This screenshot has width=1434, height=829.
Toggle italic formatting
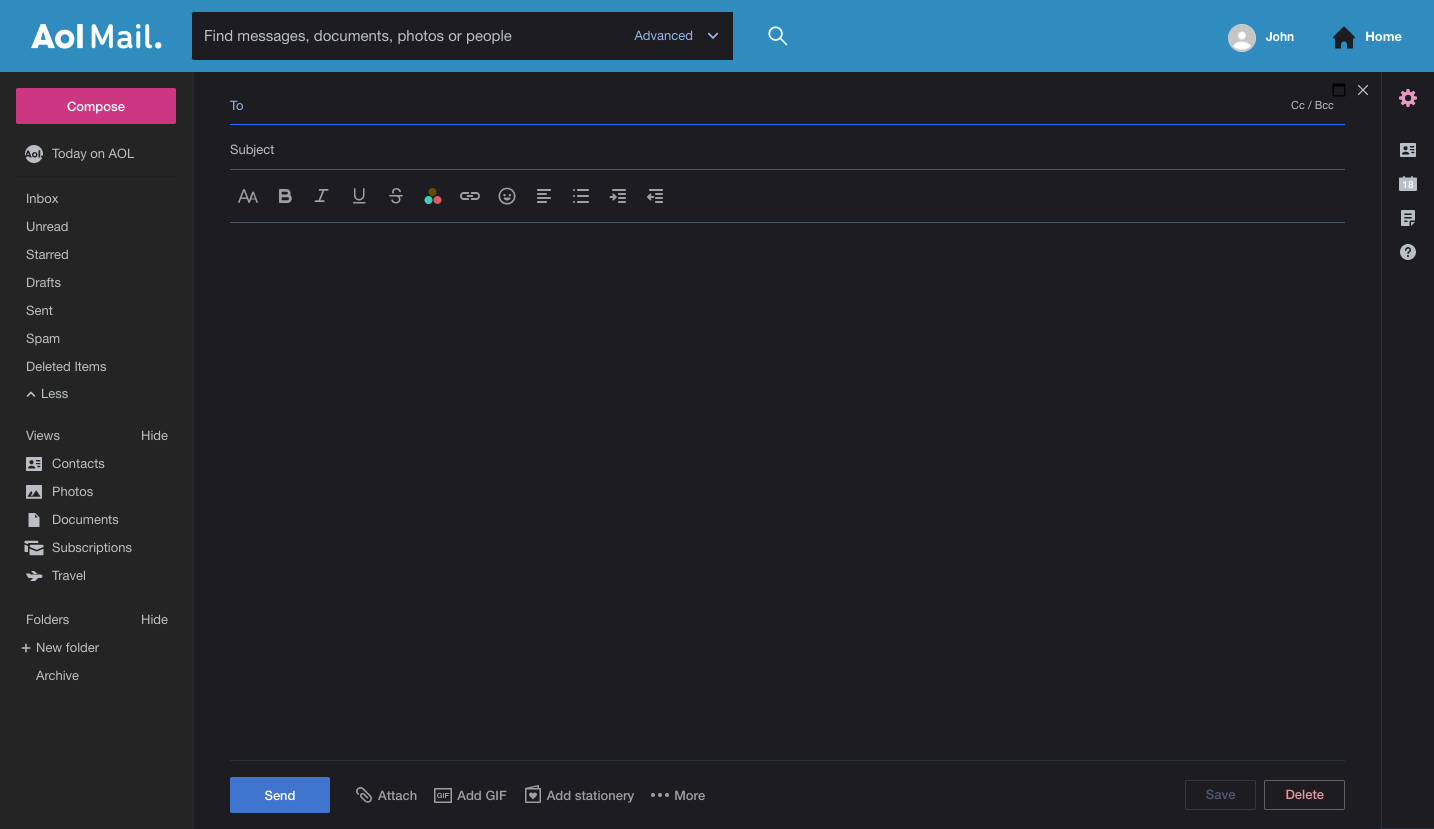pos(321,196)
